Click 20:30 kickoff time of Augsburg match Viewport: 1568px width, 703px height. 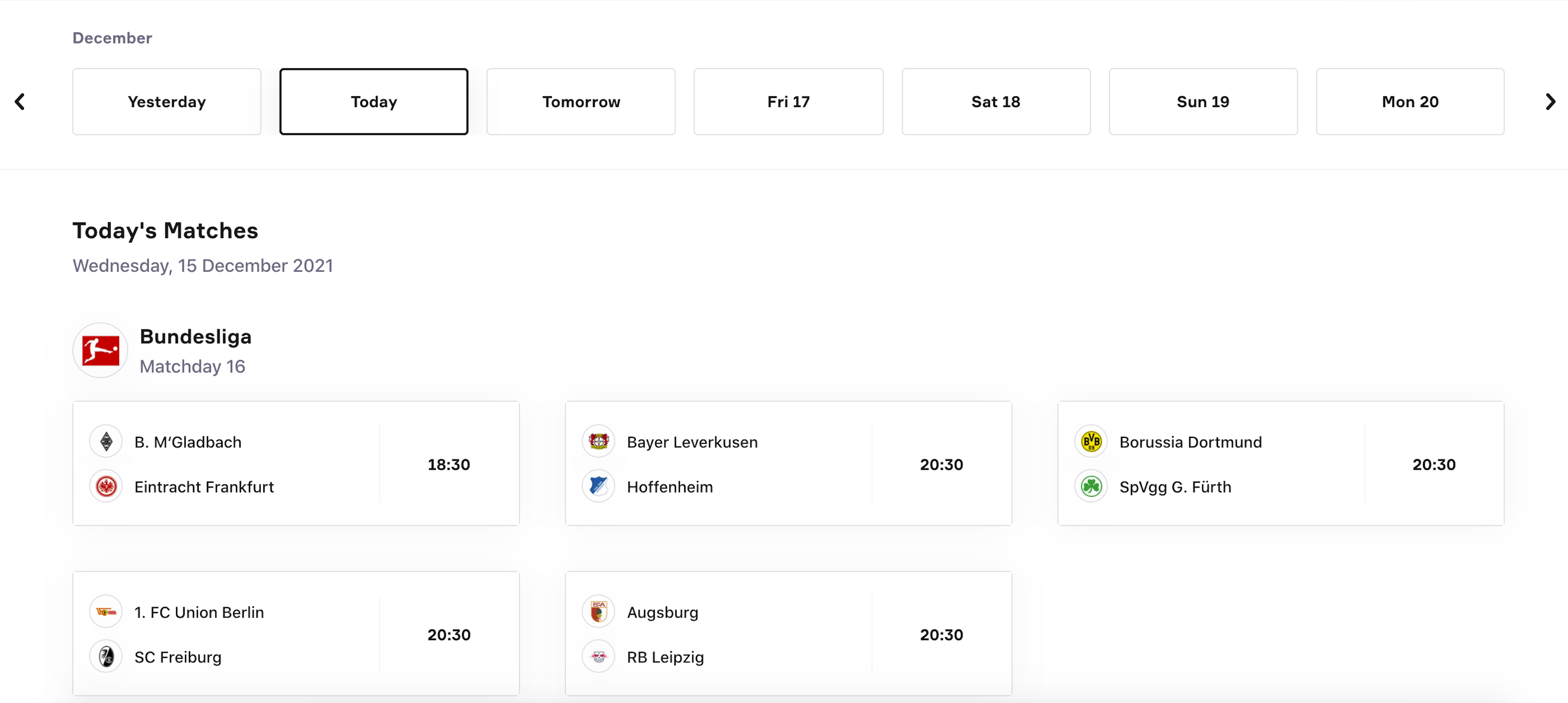click(941, 634)
